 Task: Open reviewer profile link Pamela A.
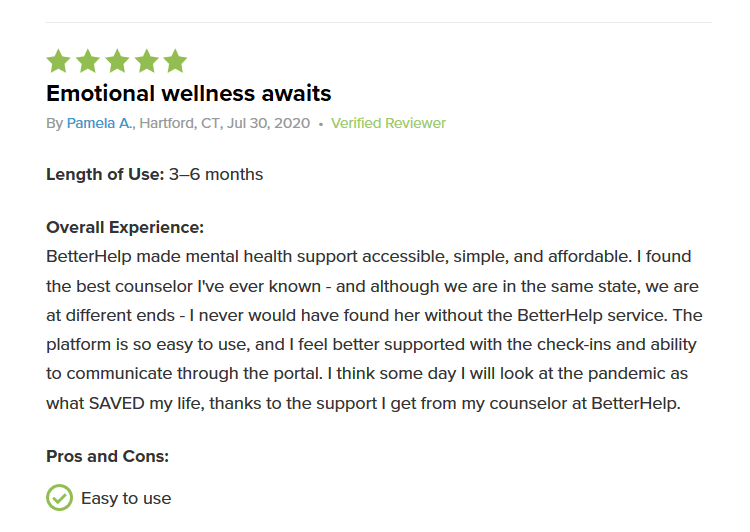[x=99, y=124]
